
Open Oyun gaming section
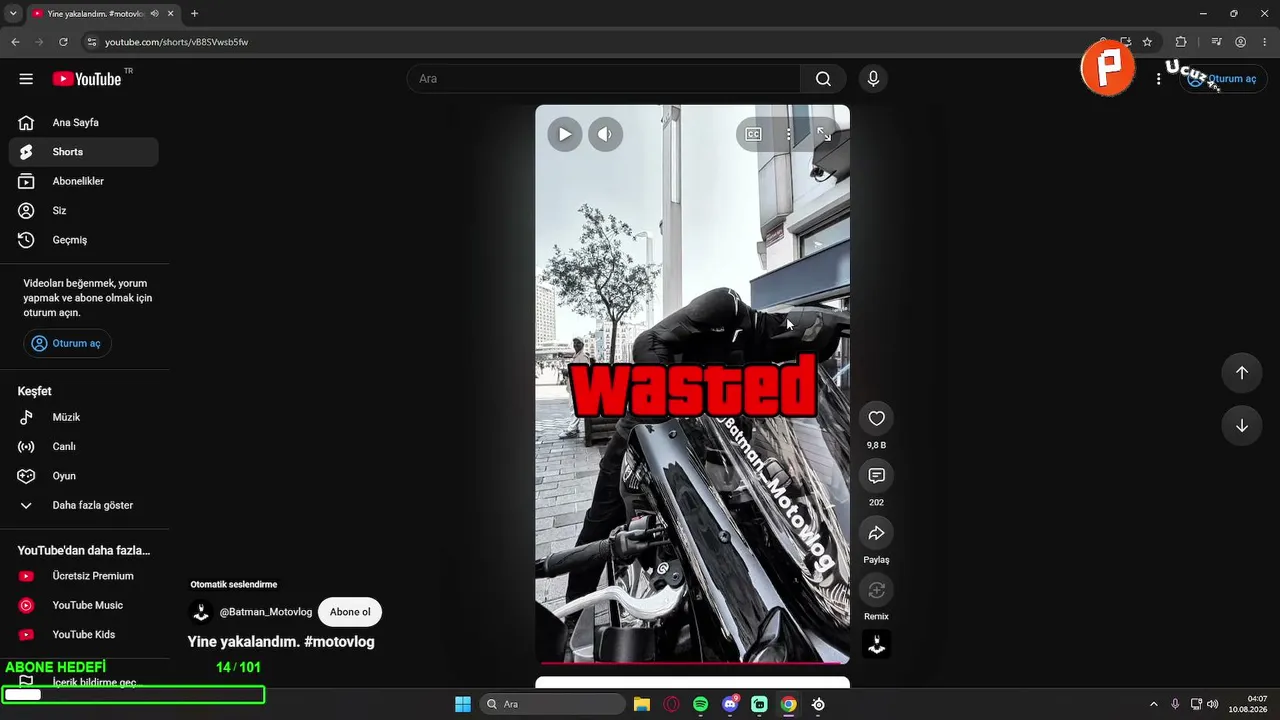[x=84, y=476]
